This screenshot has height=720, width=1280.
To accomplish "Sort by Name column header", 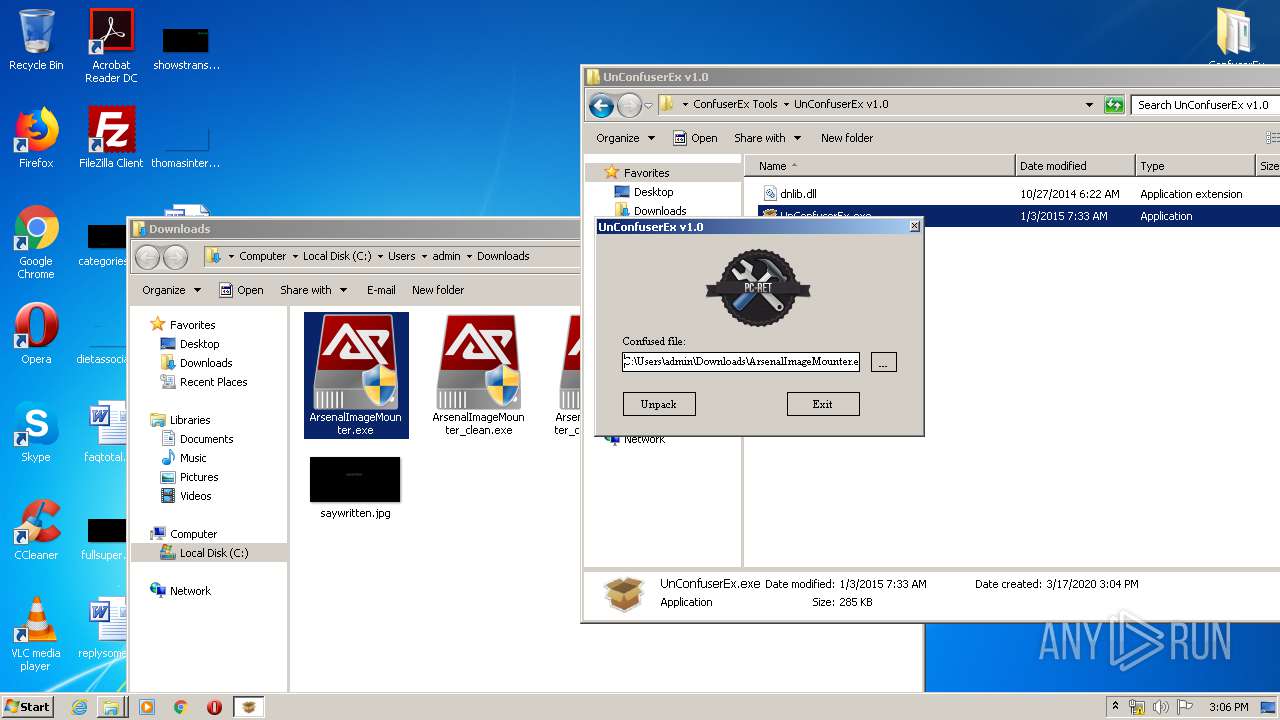I will (x=880, y=166).
